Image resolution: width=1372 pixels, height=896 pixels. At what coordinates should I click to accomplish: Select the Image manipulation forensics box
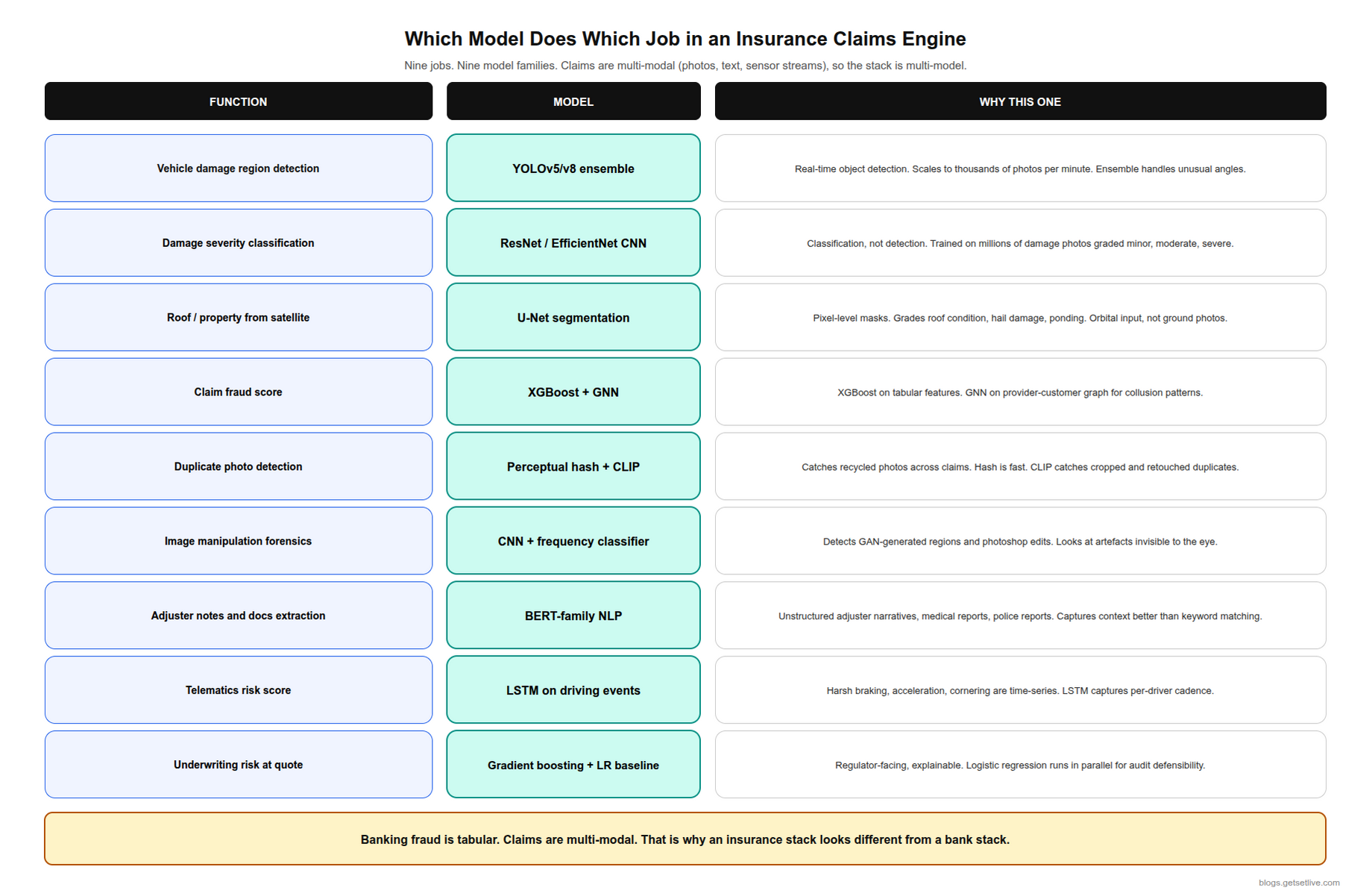(239, 542)
